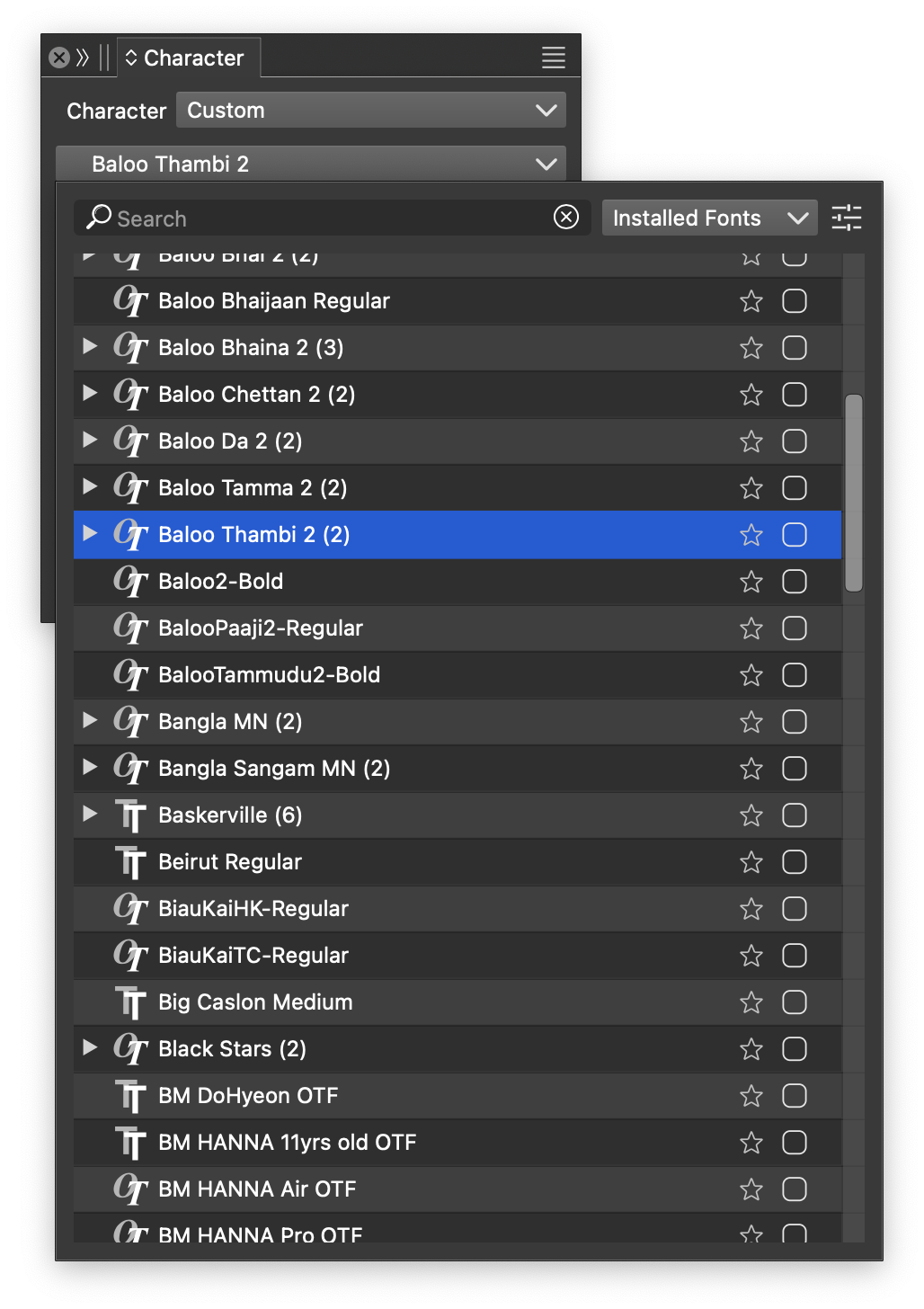Star the Bangla MN font family

[751, 722]
